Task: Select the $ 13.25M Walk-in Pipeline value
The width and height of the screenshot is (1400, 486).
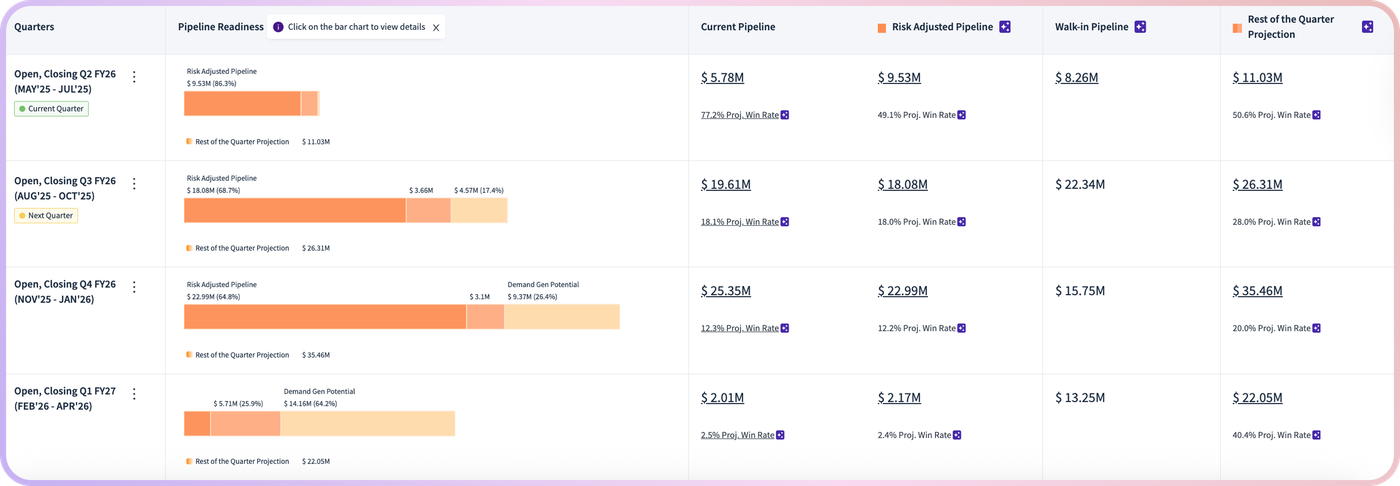Action: tap(1080, 397)
